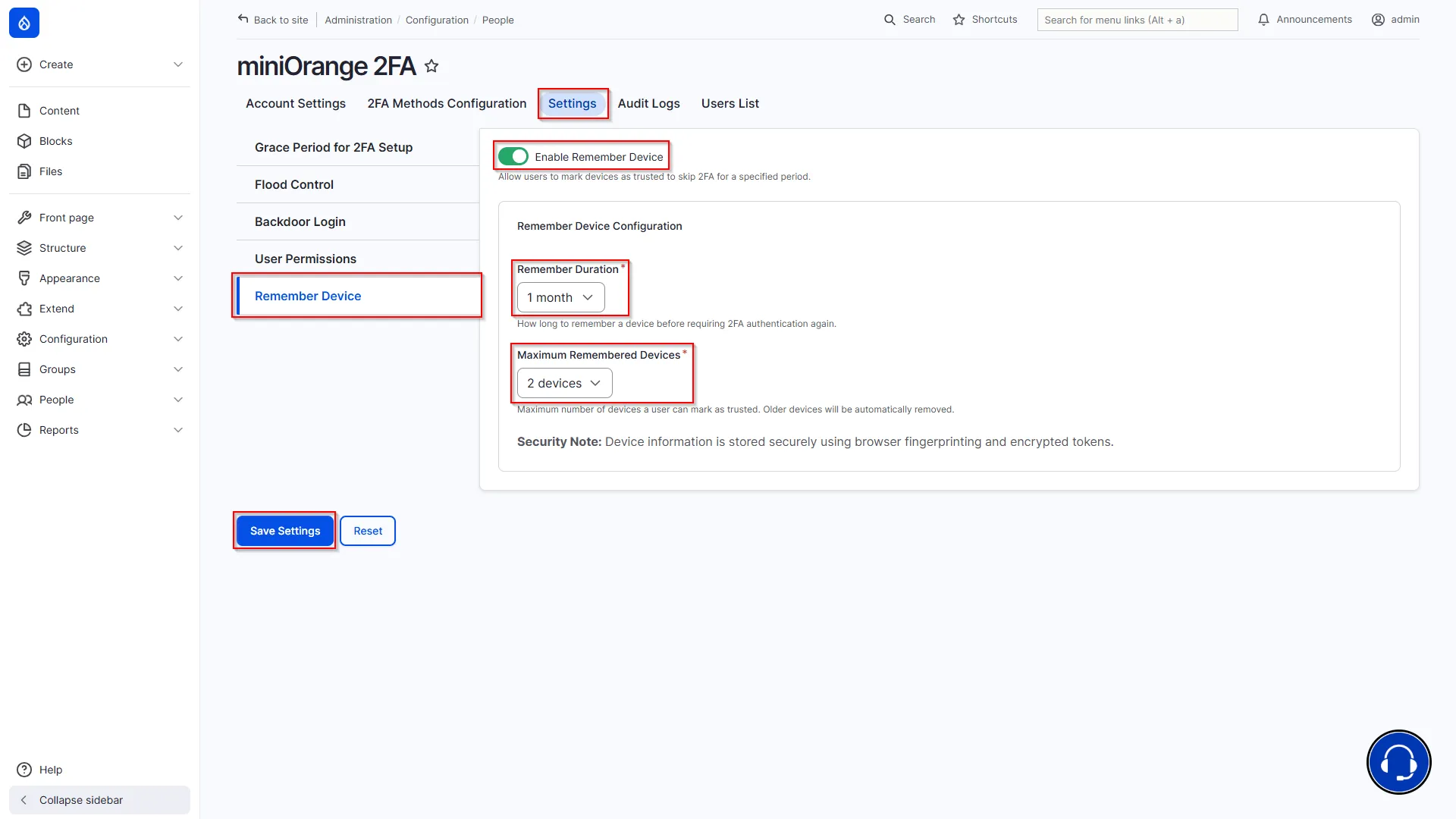1456x819 pixels.
Task: Click the Reports pie chart icon
Action: (x=24, y=430)
